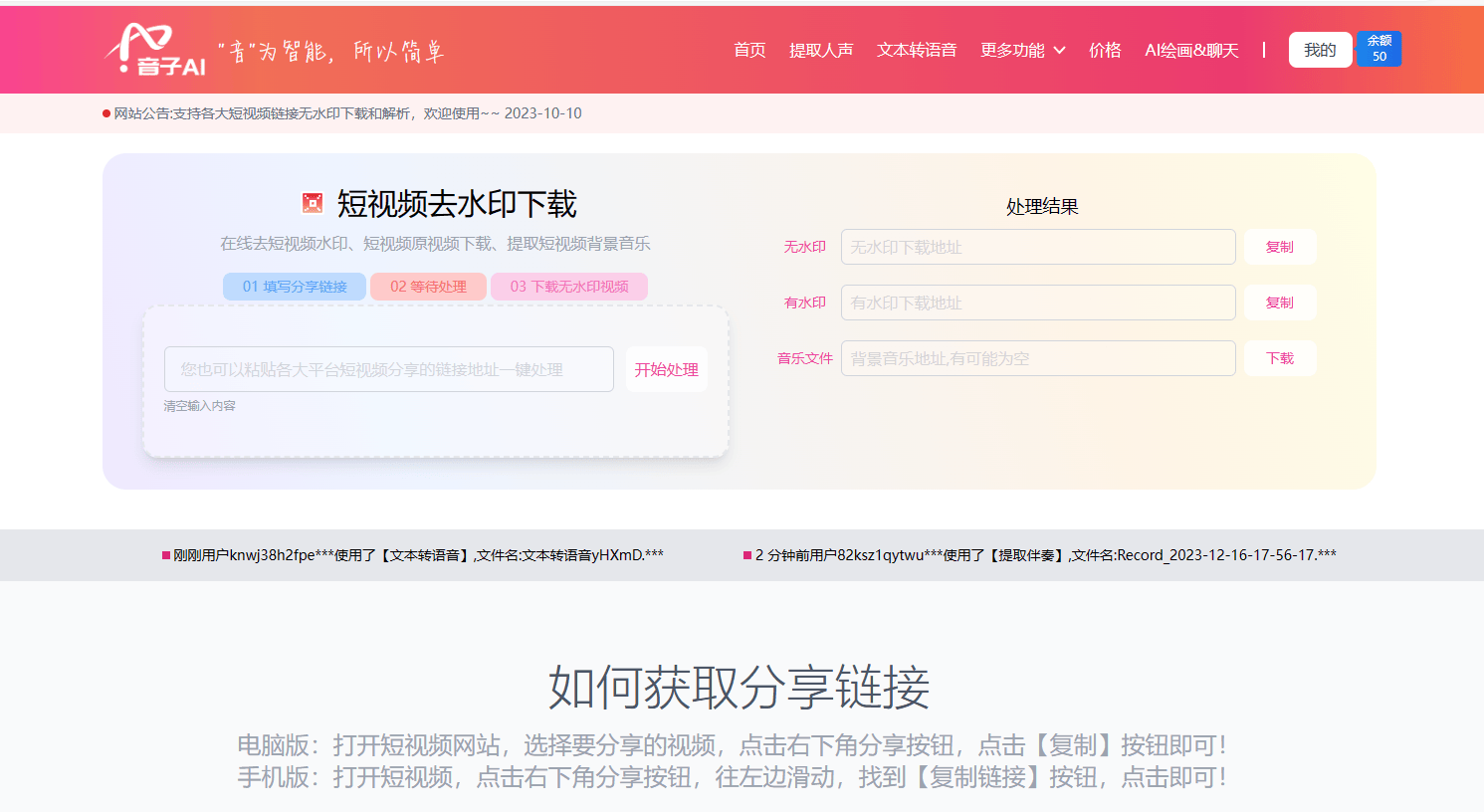The image size is (1484, 812).
Task: Copy the 无水印 download address
Action: tap(1279, 247)
